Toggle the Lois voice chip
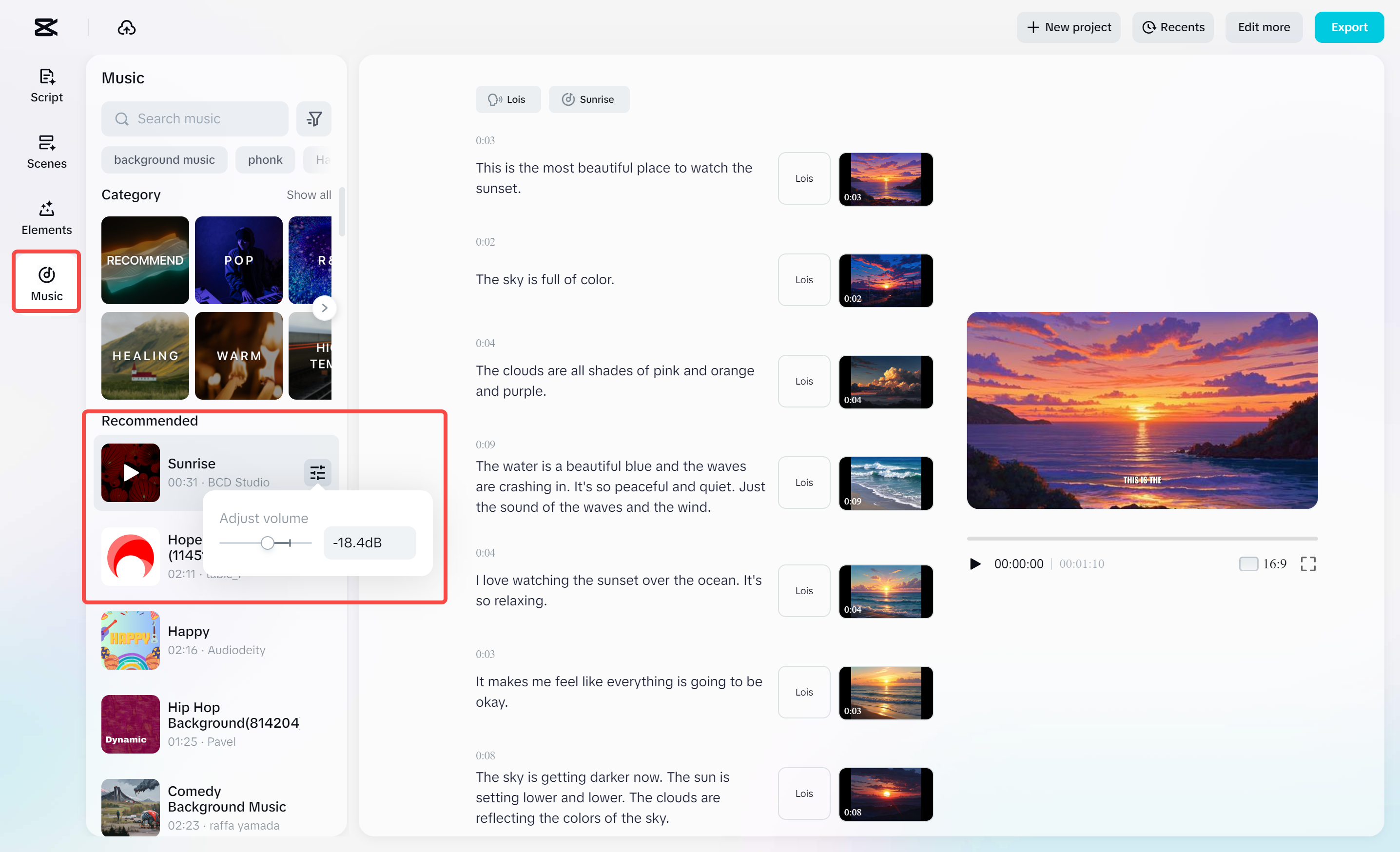 pyautogui.click(x=508, y=99)
